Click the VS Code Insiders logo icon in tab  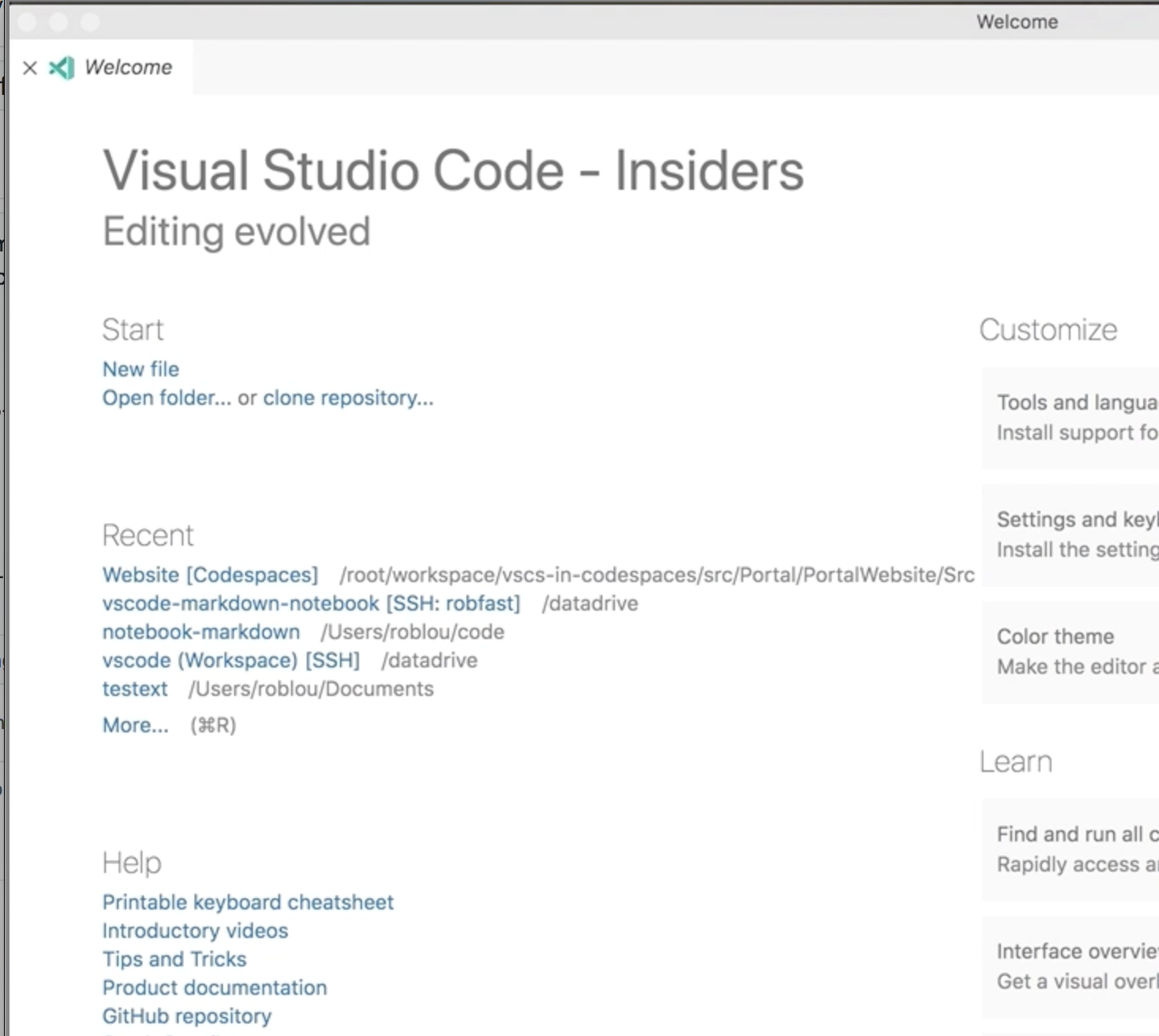[62, 68]
